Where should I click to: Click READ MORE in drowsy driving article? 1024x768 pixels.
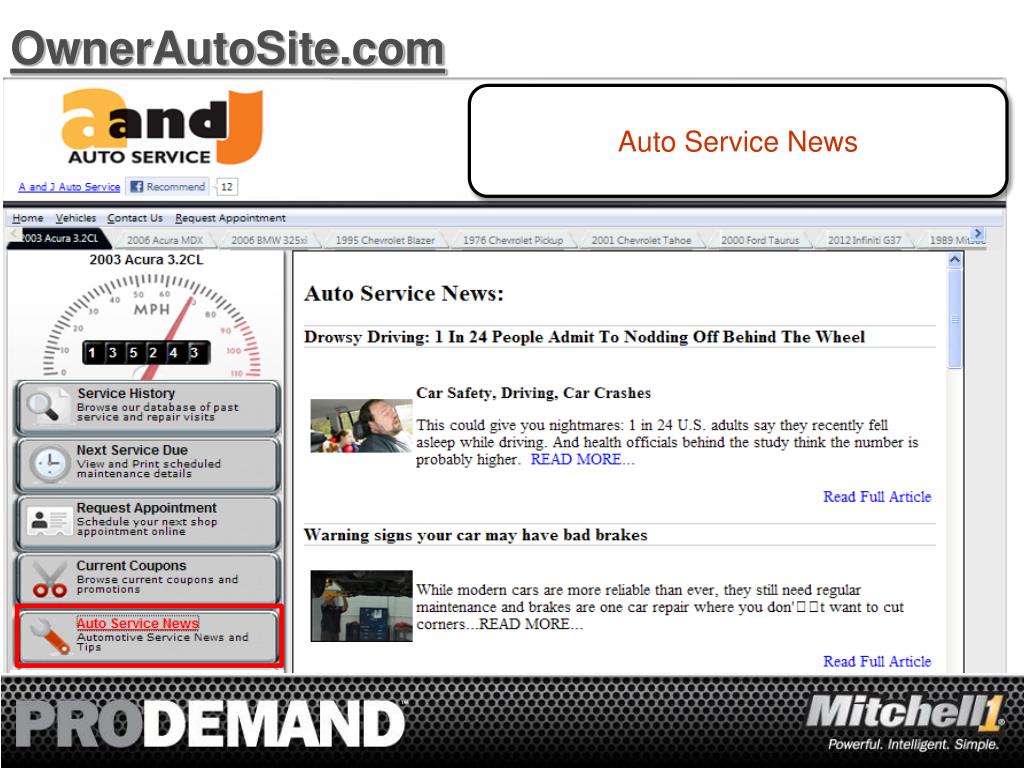coord(582,459)
